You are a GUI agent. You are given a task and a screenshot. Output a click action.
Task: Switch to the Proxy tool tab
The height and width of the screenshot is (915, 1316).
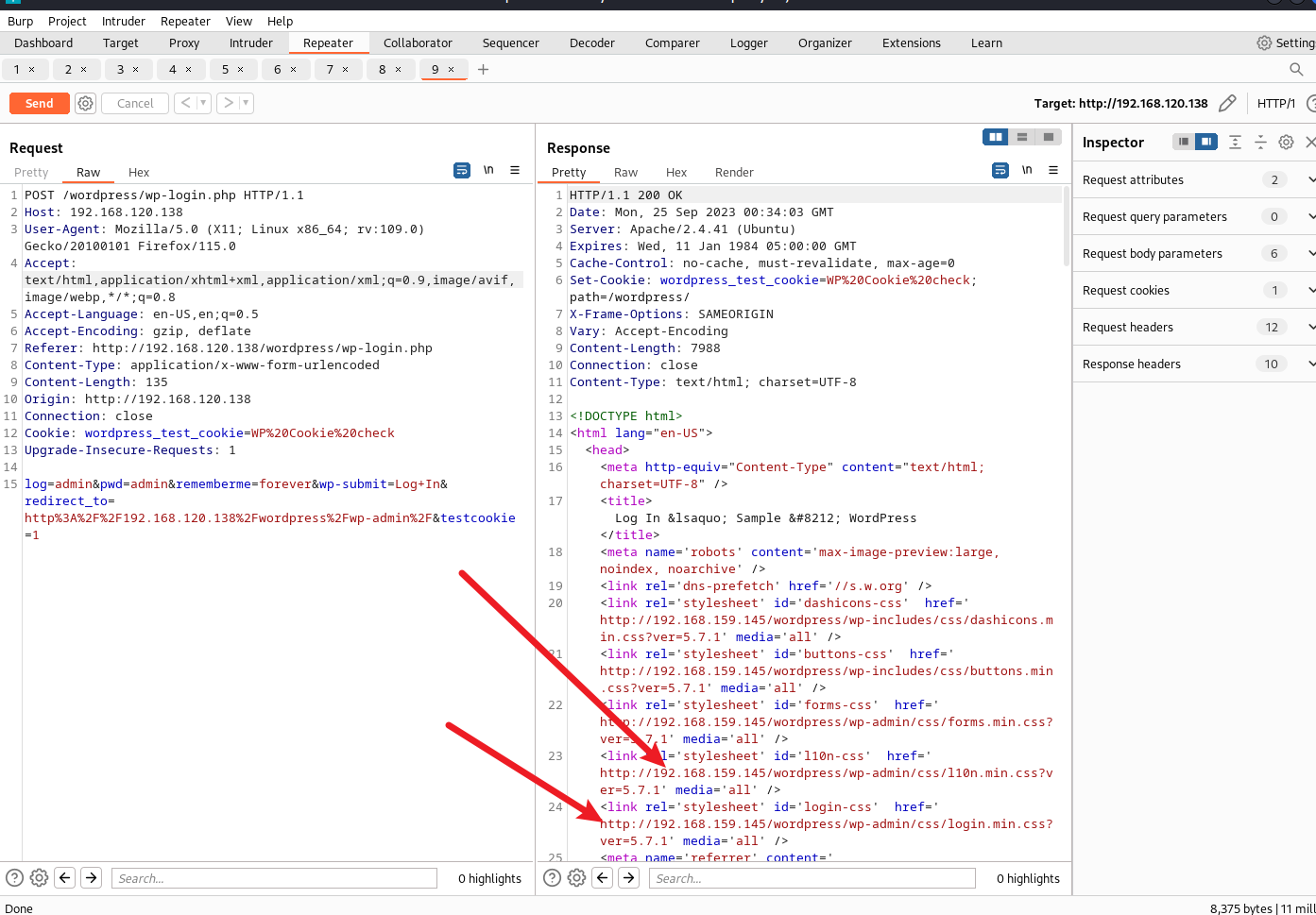[184, 42]
